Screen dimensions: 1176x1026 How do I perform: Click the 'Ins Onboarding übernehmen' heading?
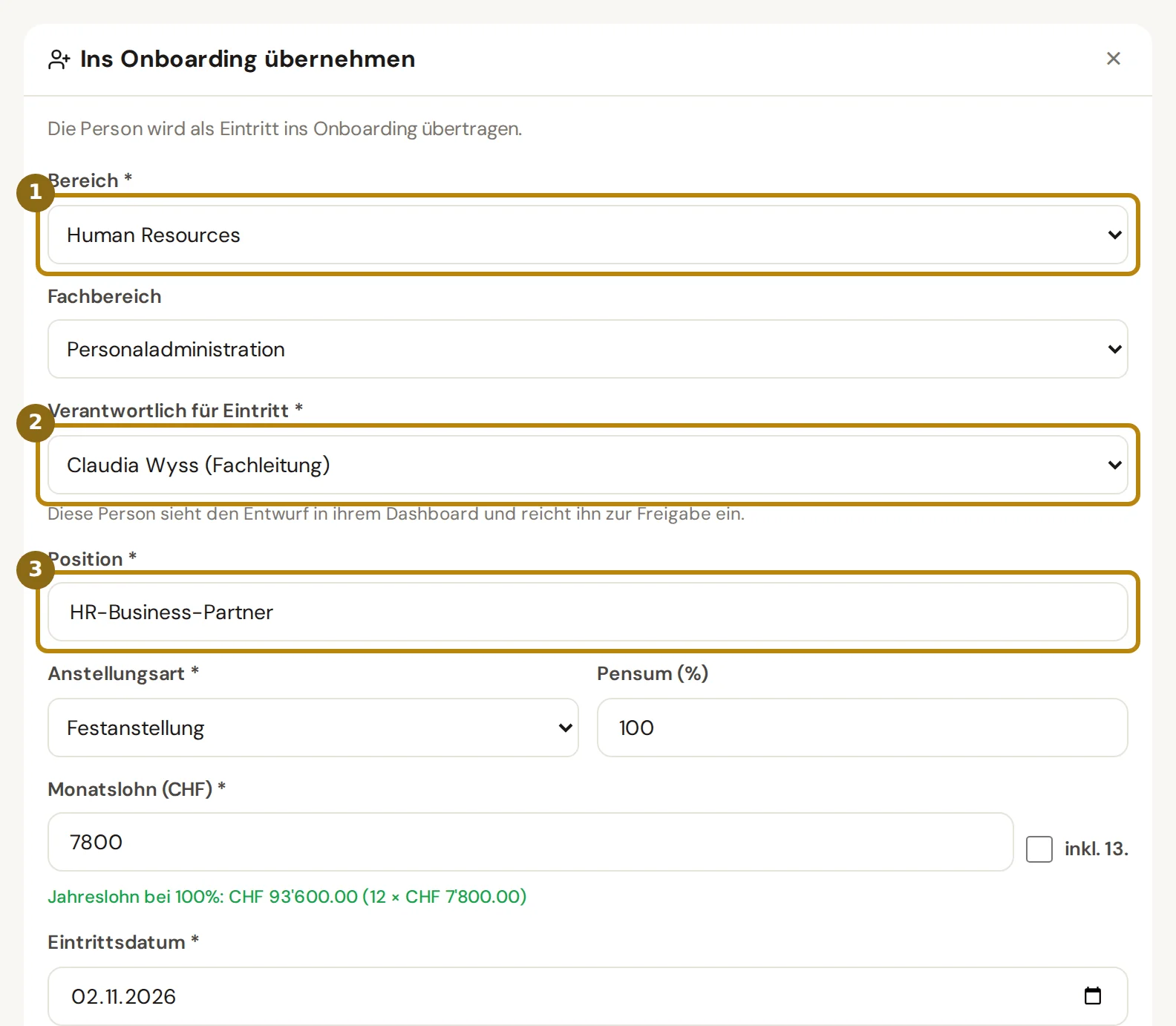248,59
